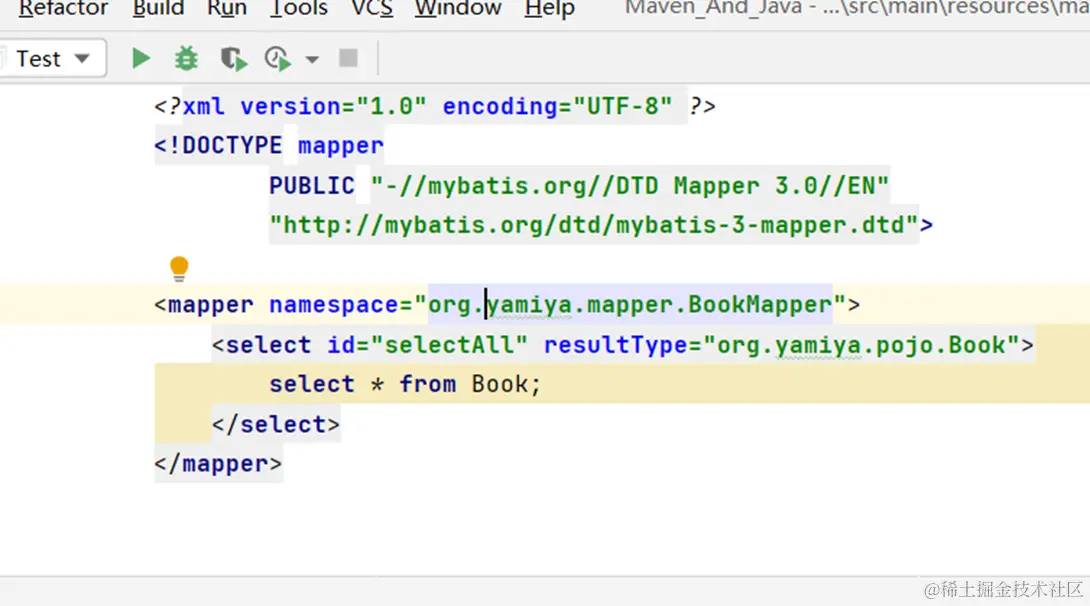Run the Test configuration with green play icon

point(141,58)
